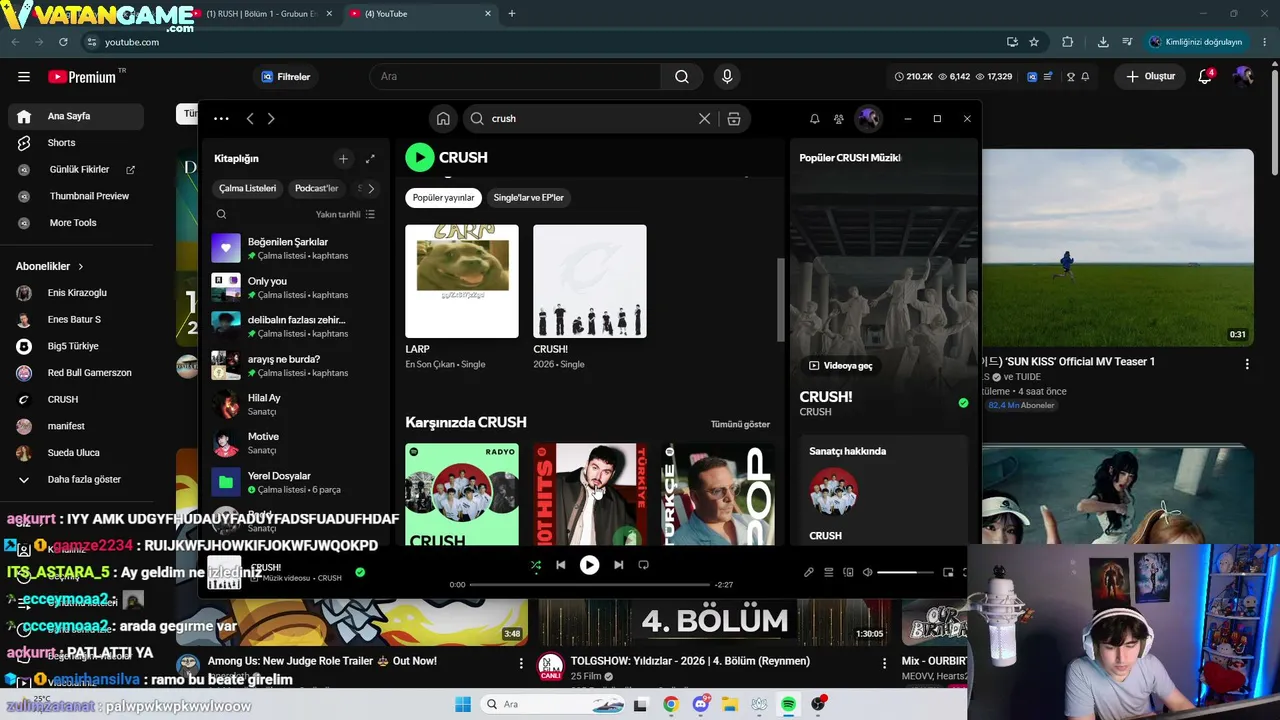Expand the Abonelikler section arrow
1280x720 pixels.
tap(81, 267)
